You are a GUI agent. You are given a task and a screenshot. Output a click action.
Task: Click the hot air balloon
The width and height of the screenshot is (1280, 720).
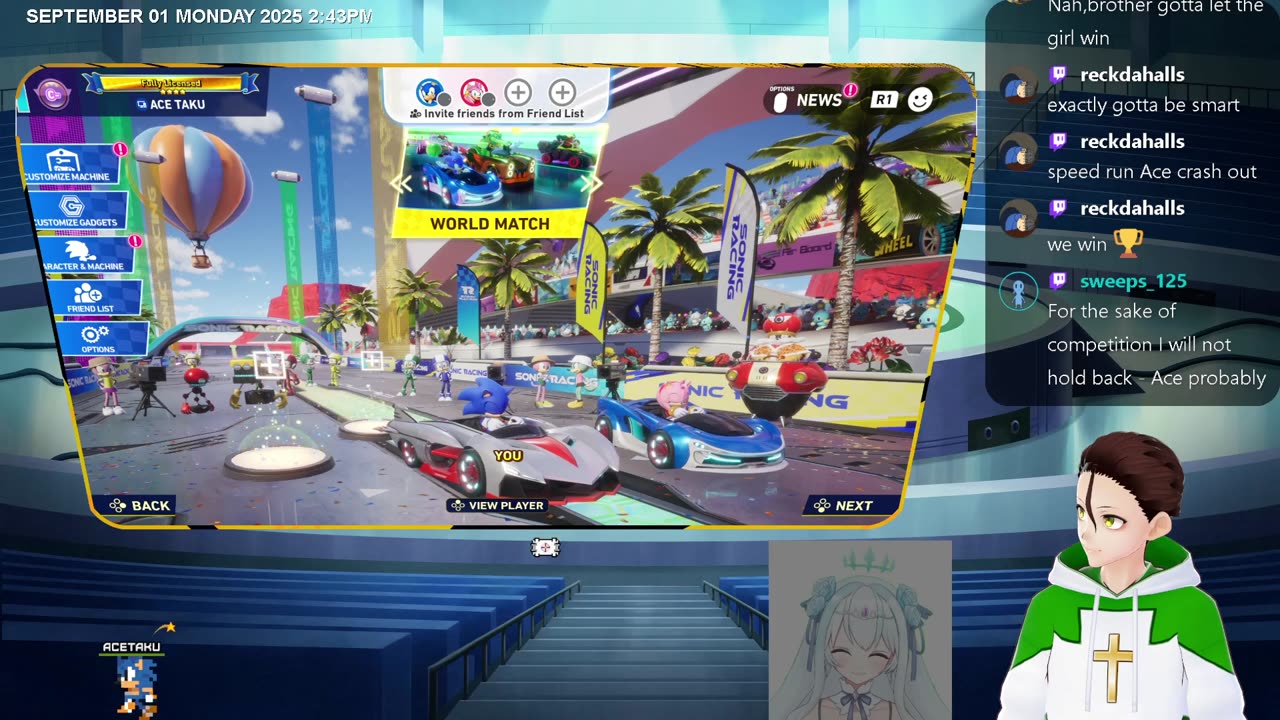[x=193, y=195]
